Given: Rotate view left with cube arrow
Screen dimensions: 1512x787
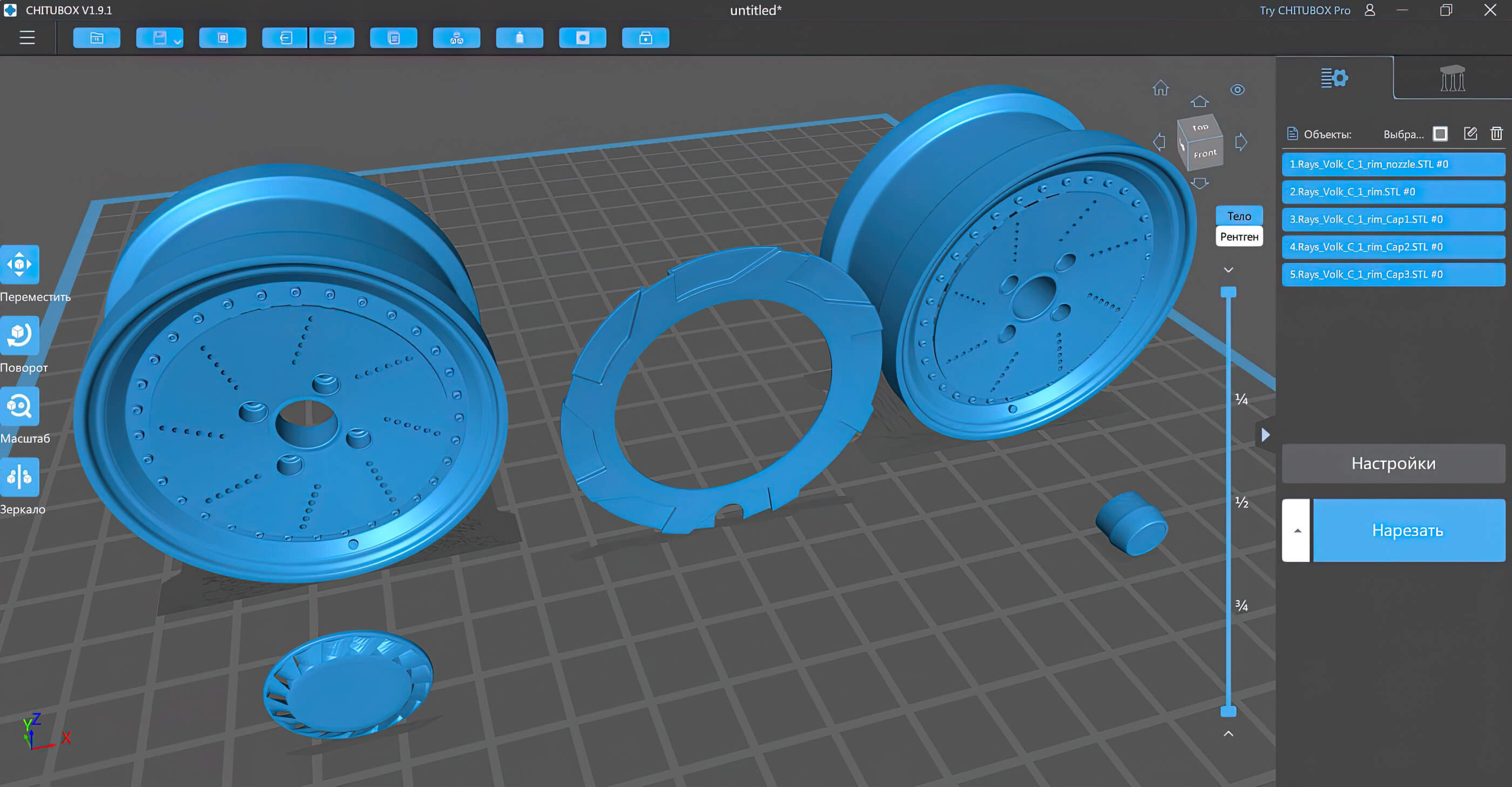Looking at the screenshot, I should tap(1159, 142).
